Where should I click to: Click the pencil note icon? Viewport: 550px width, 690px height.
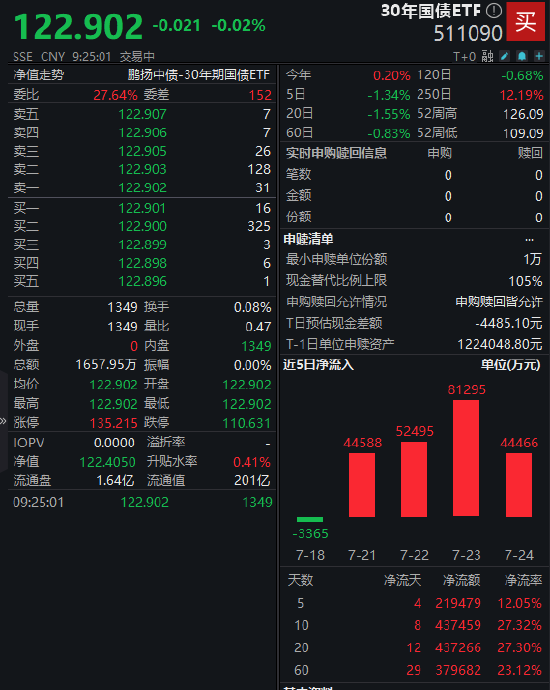tap(505, 56)
